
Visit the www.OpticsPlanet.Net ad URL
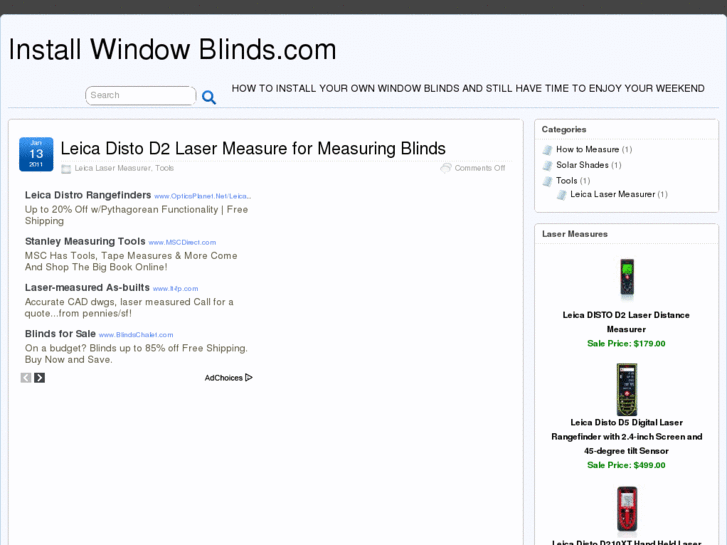(x=203, y=196)
